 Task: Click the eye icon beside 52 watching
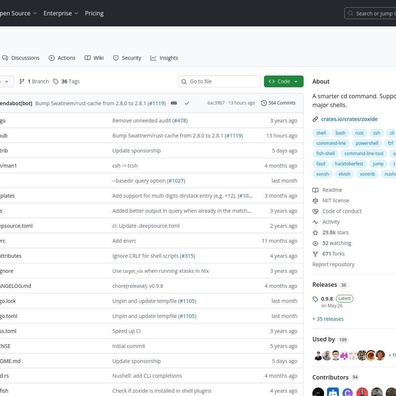315,243
